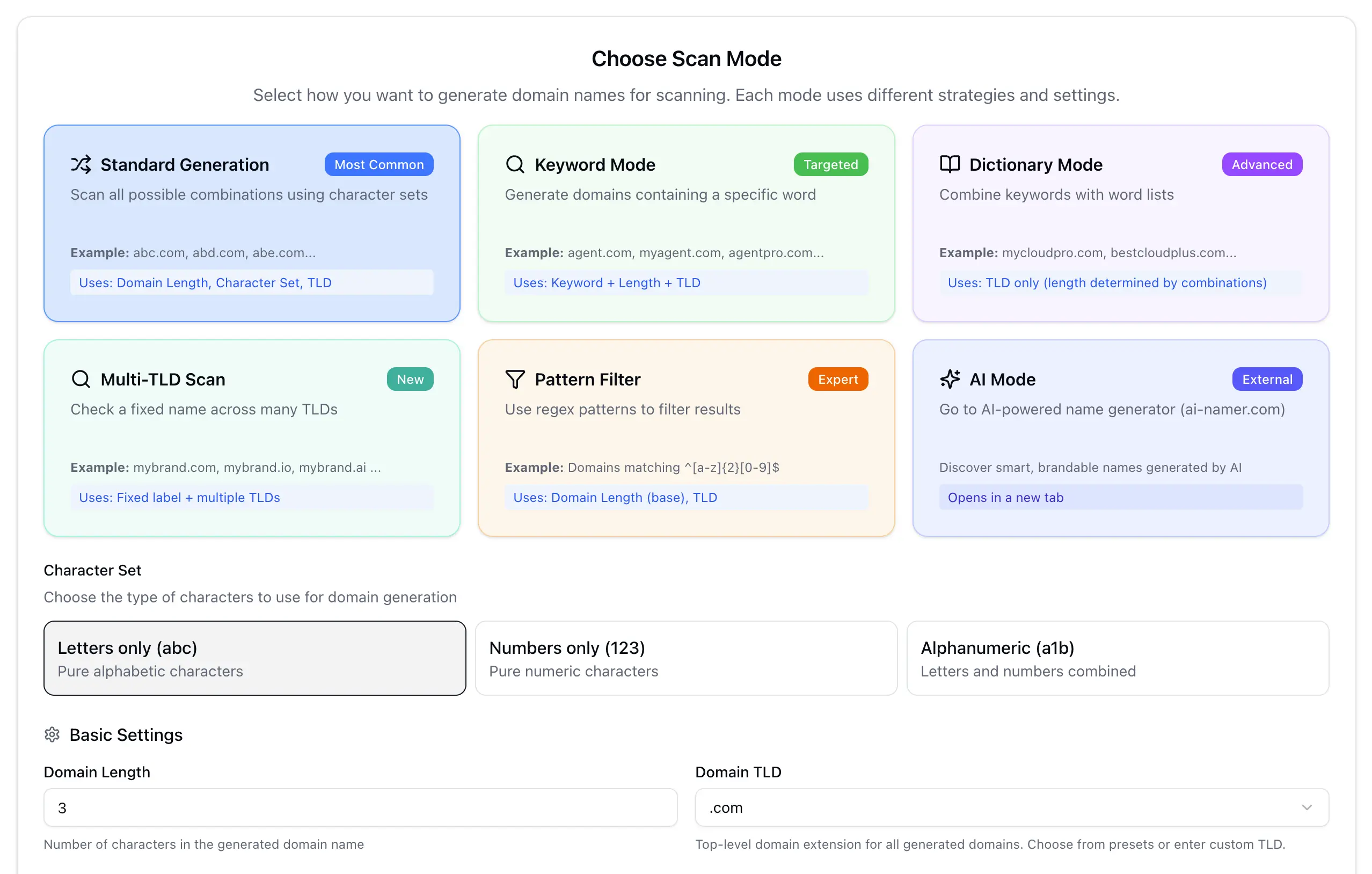Click the funnel icon for Pattern Filter
The image size is (1372, 874).
click(514, 379)
